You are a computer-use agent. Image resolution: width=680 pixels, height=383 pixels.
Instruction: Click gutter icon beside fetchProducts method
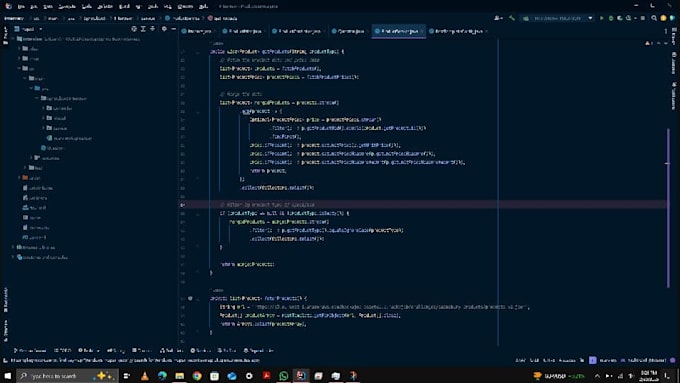coord(190,298)
